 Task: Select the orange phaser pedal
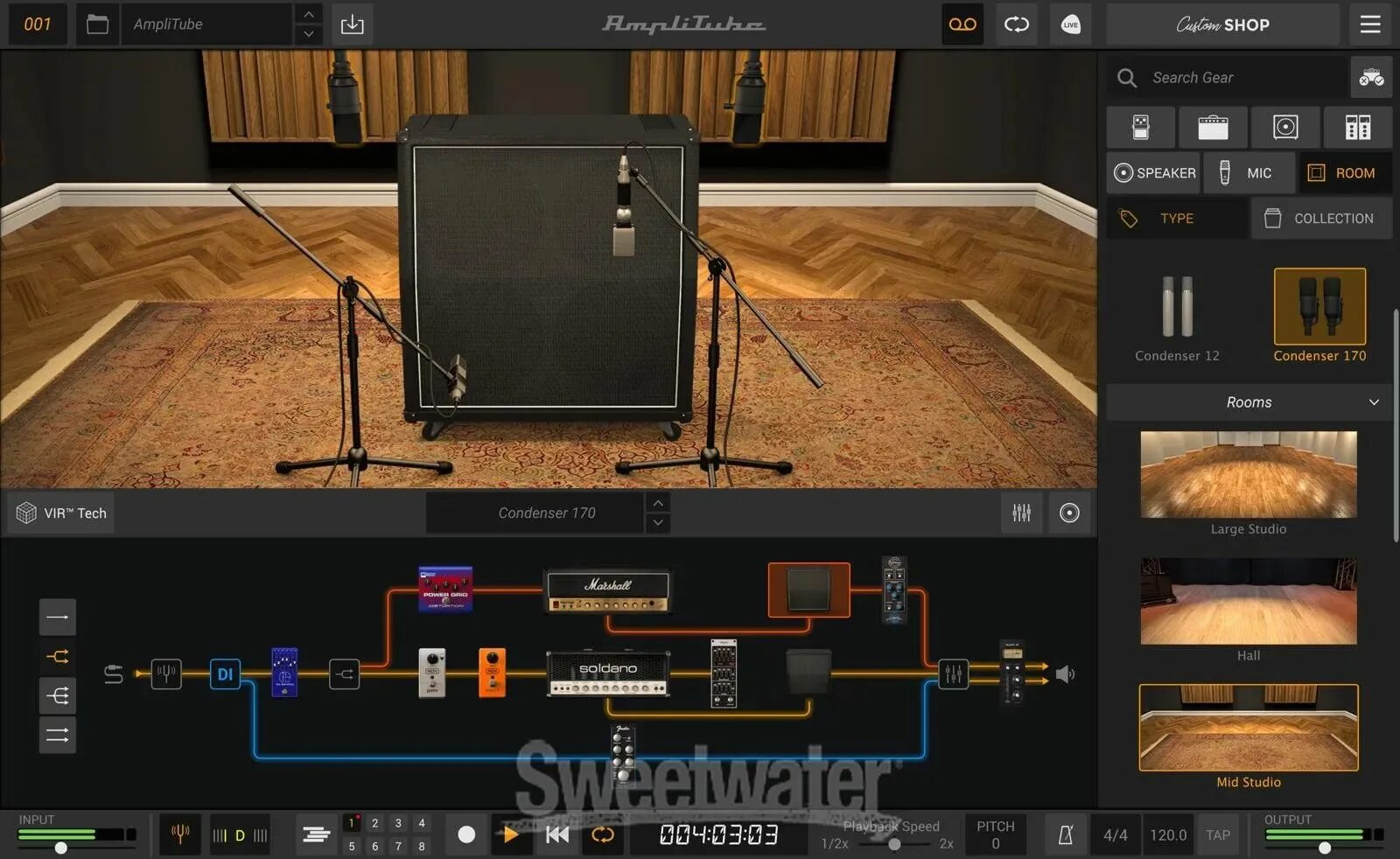(492, 673)
